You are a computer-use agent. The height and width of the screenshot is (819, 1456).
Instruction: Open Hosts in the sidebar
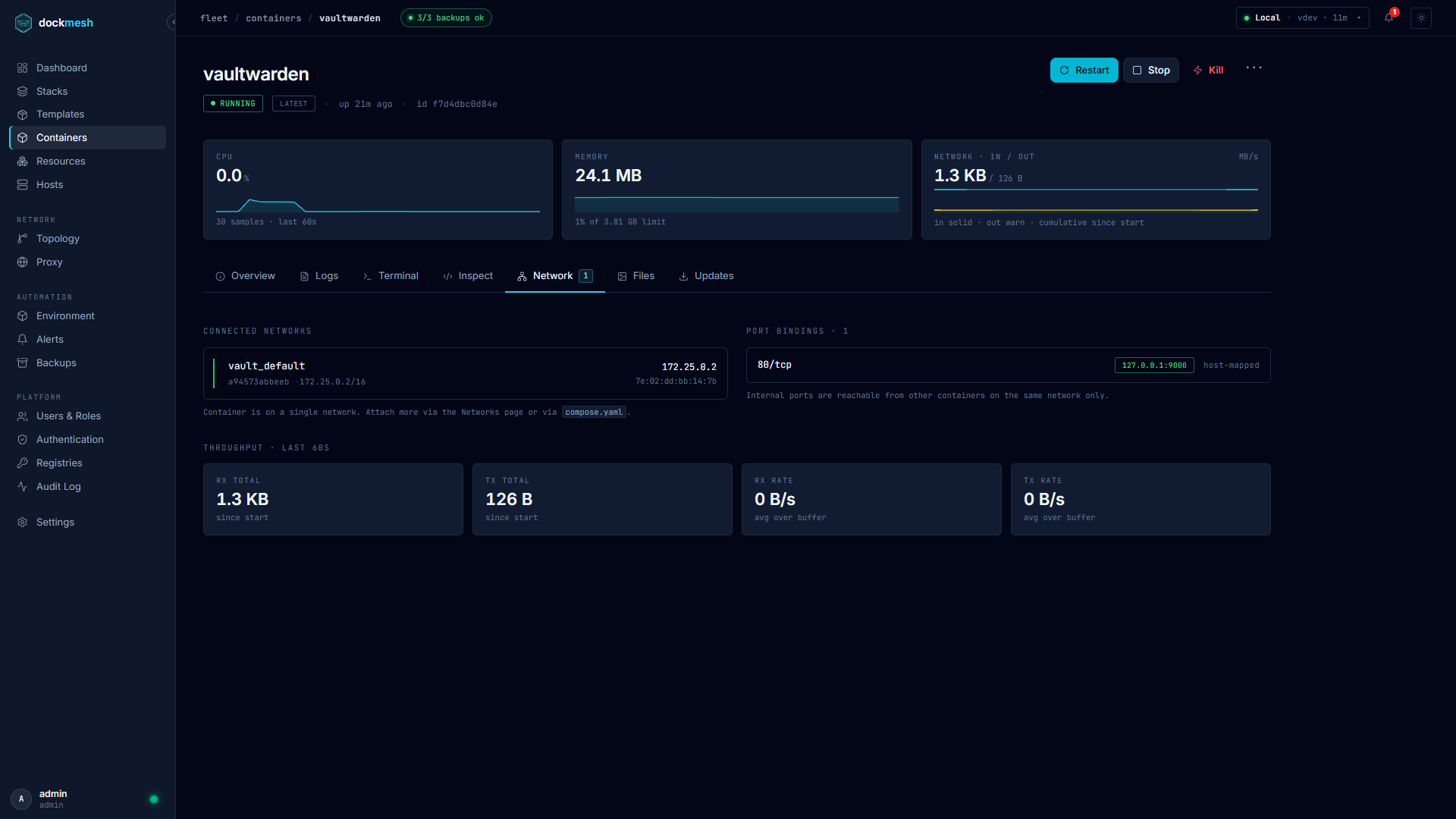pyautogui.click(x=87, y=184)
